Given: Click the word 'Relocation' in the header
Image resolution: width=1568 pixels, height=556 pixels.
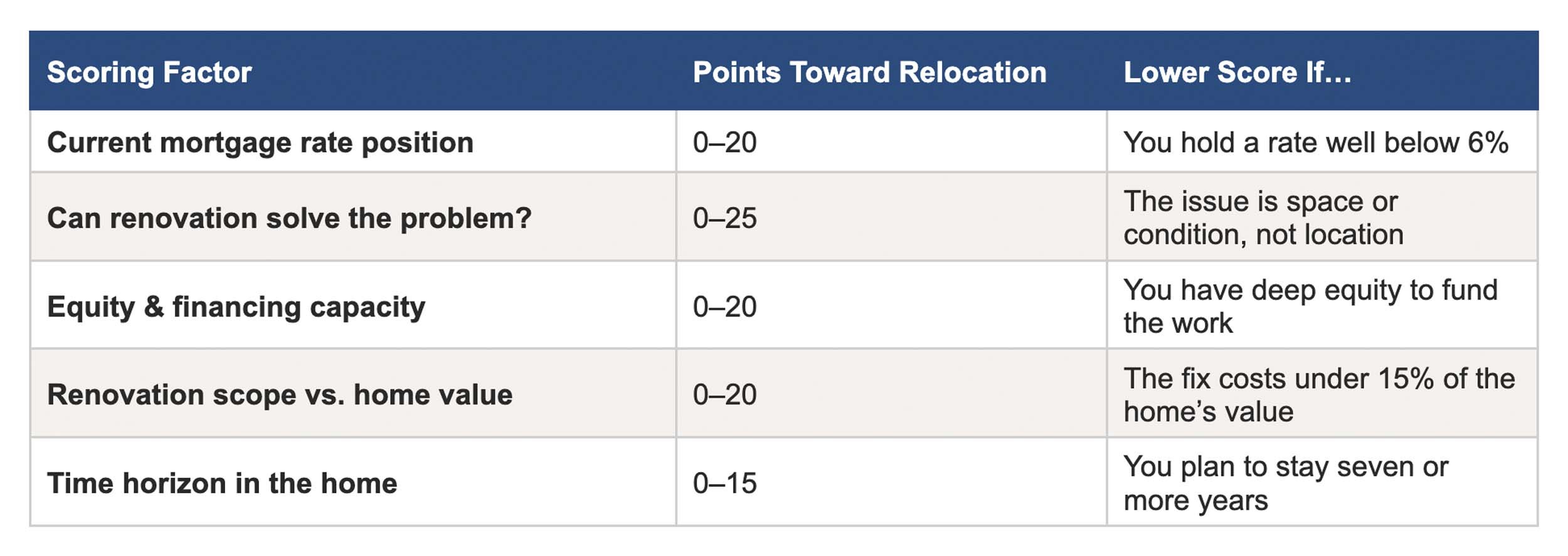Looking at the screenshot, I should tap(973, 72).
